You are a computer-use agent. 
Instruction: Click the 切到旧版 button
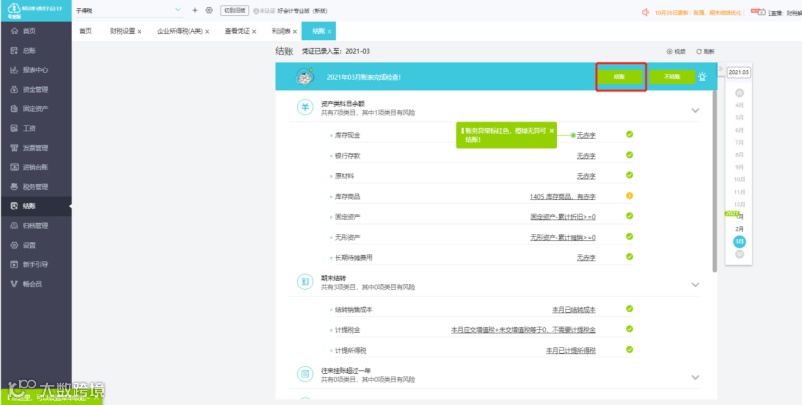pos(235,10)
